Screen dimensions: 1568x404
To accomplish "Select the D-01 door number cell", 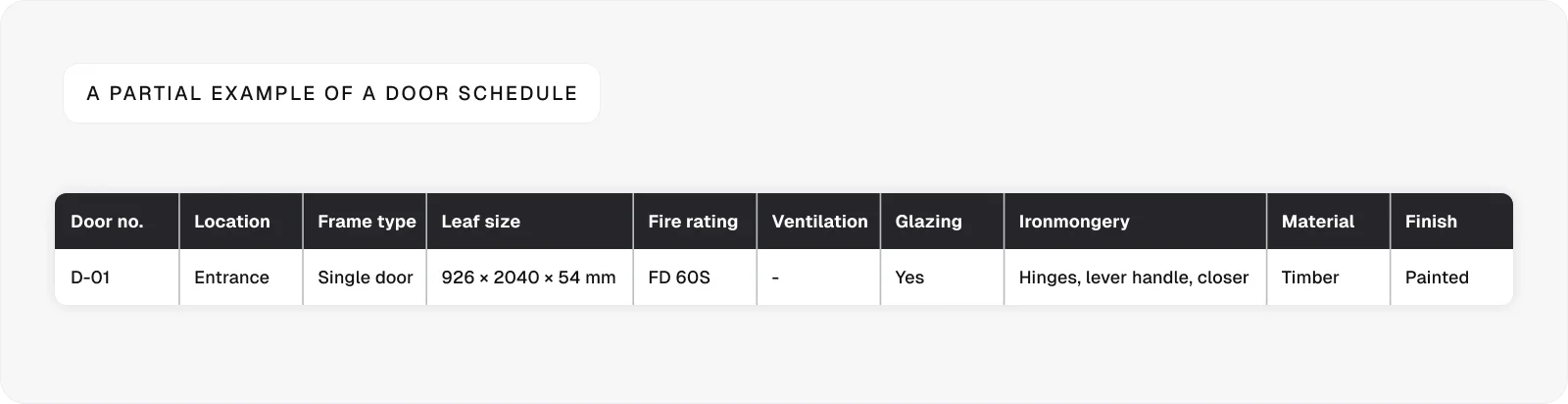I will coord(117,278).
